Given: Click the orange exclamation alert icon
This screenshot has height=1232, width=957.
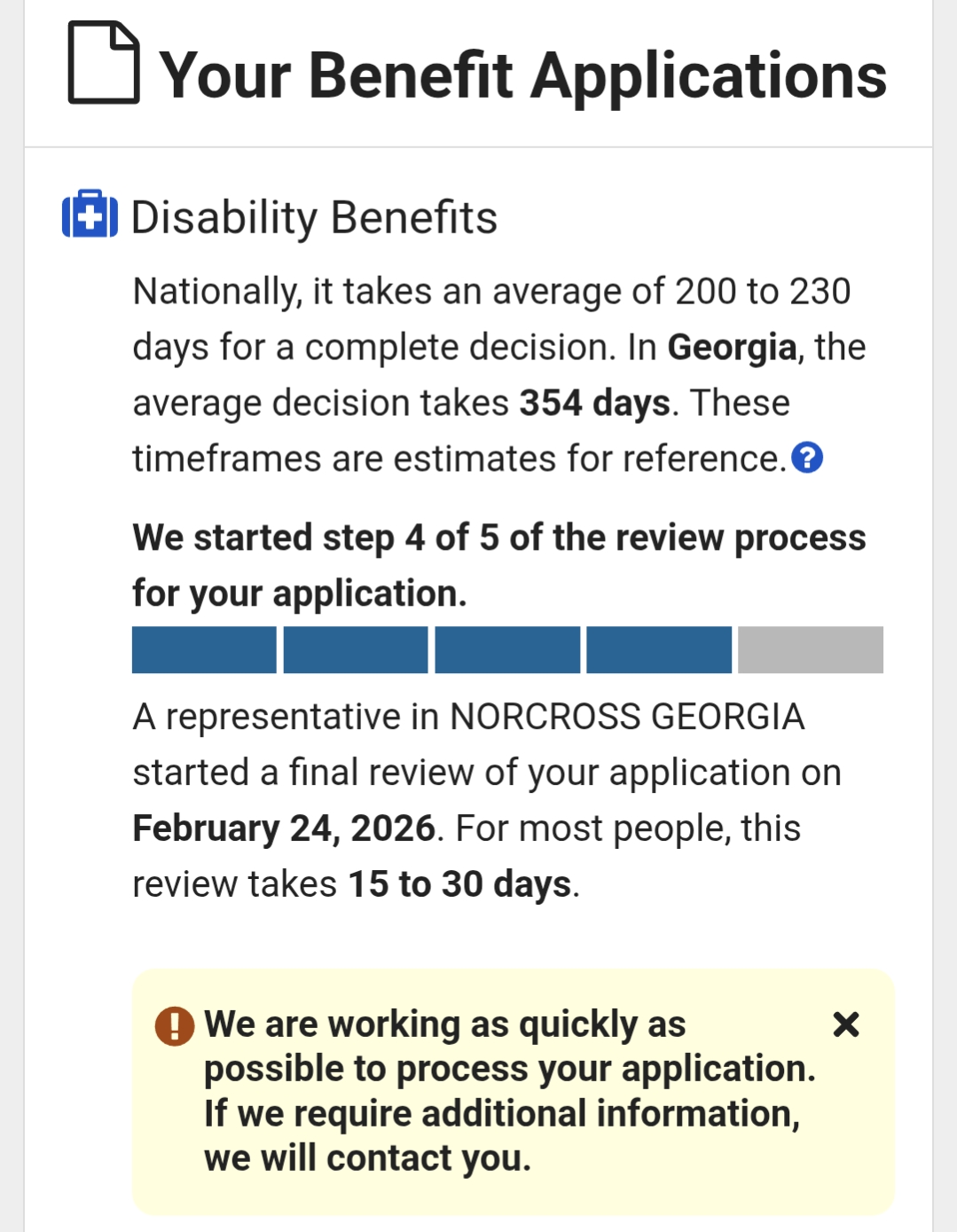Looking at the screenshot, I should (x=175, y=1026).
